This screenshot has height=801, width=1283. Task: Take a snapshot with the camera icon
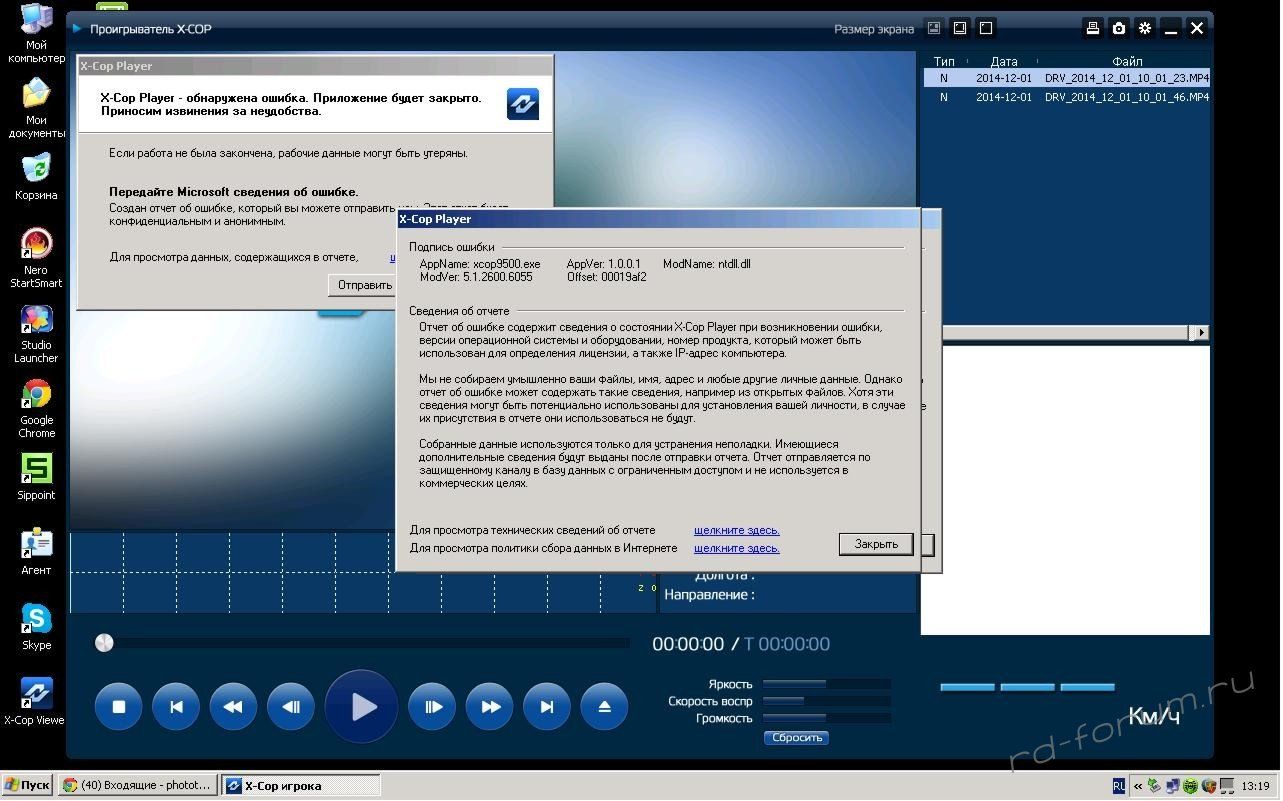1119,28
